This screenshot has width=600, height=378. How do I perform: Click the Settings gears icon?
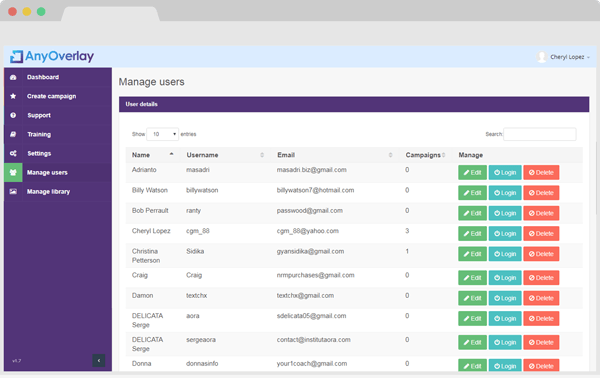tap(13, 153)
